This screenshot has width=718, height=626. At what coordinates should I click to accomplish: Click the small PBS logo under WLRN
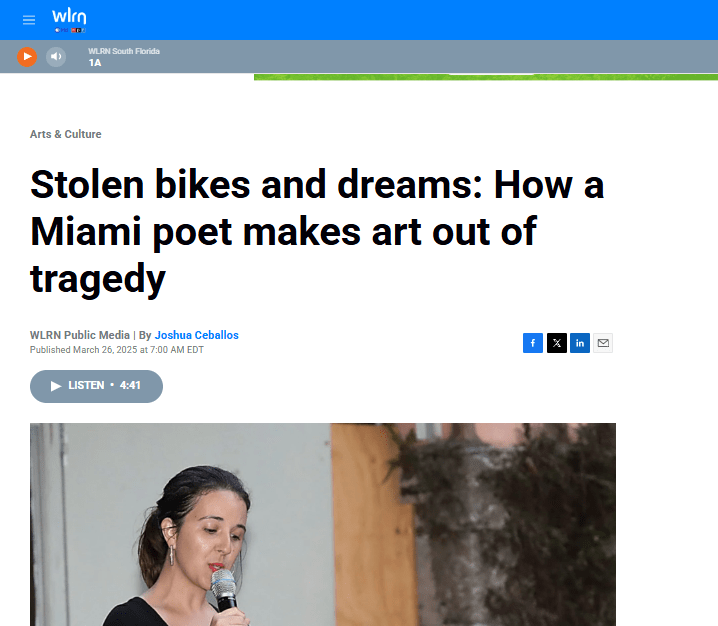tap(61, 30)
